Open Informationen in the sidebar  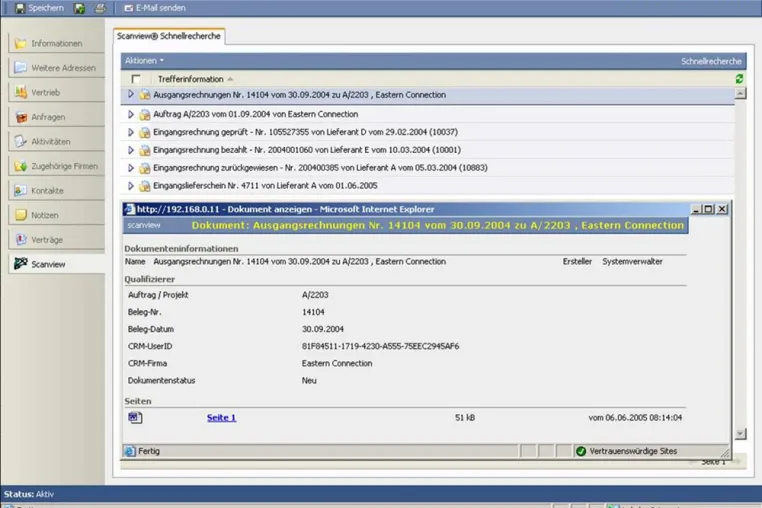point(57,43)
